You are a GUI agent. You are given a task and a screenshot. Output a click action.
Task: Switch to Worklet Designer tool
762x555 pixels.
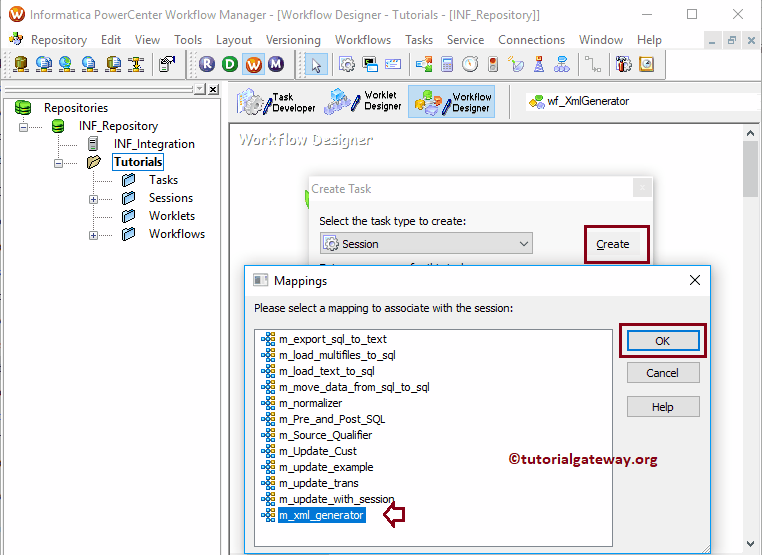[364, 102]
